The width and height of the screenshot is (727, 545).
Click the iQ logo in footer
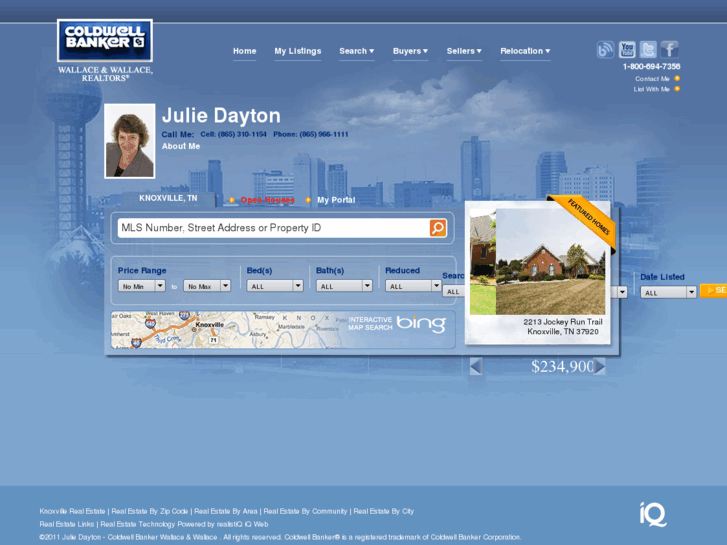coord(653,514)
